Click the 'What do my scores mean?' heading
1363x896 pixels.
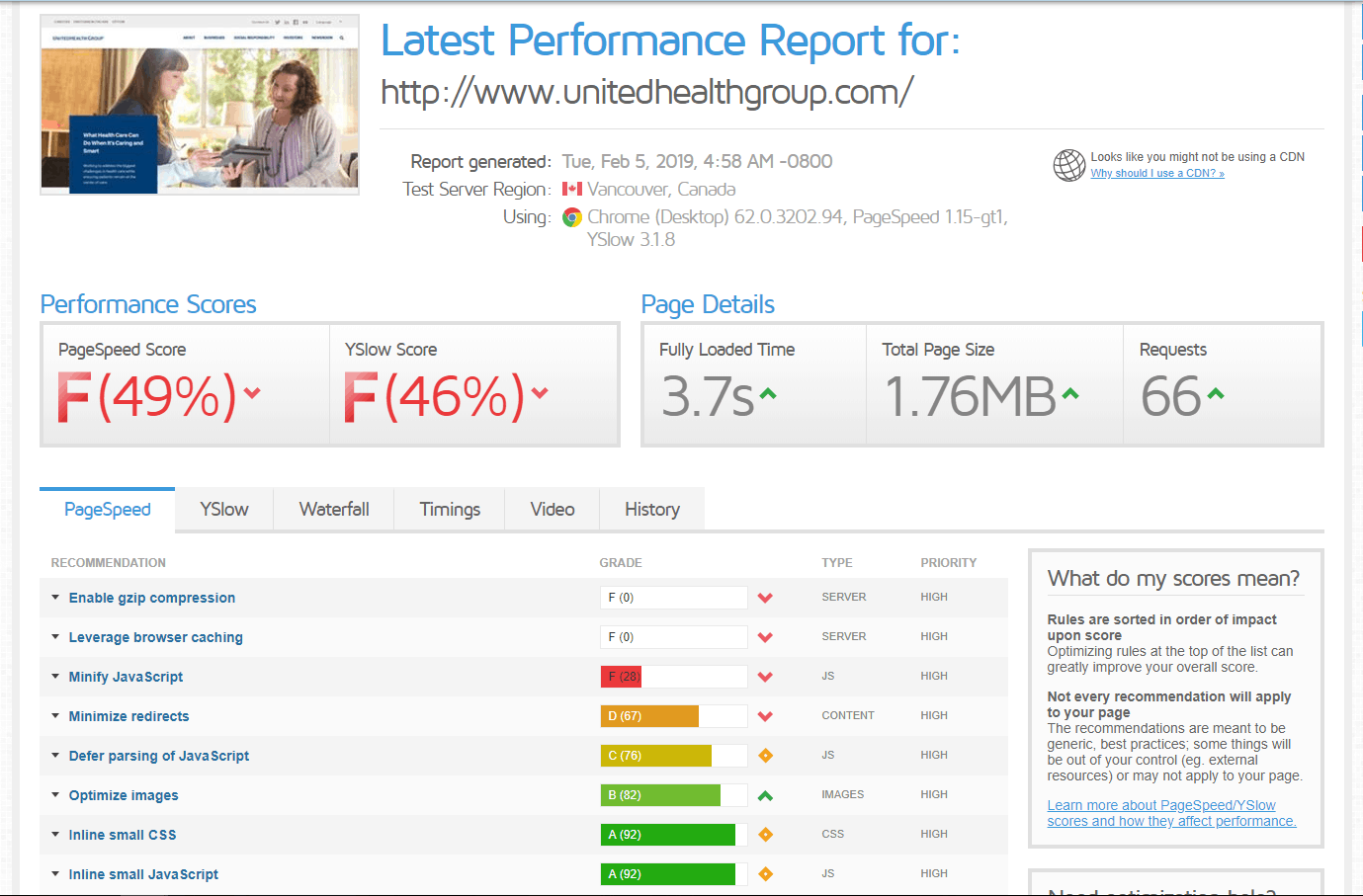click(1173, 579)
